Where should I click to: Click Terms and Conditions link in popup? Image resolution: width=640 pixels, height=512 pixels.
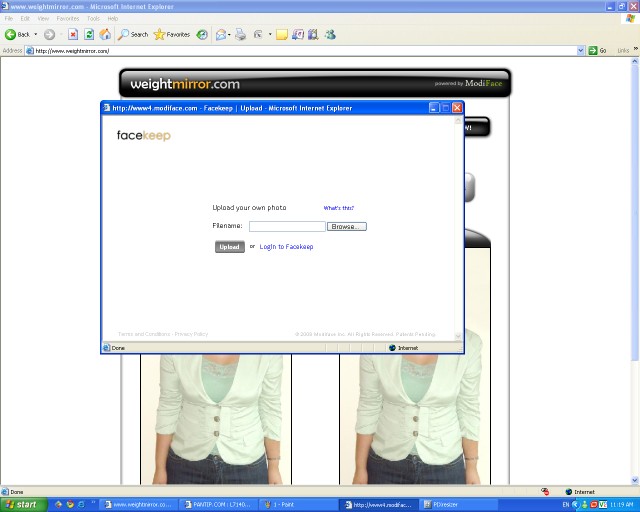point(144,334)
